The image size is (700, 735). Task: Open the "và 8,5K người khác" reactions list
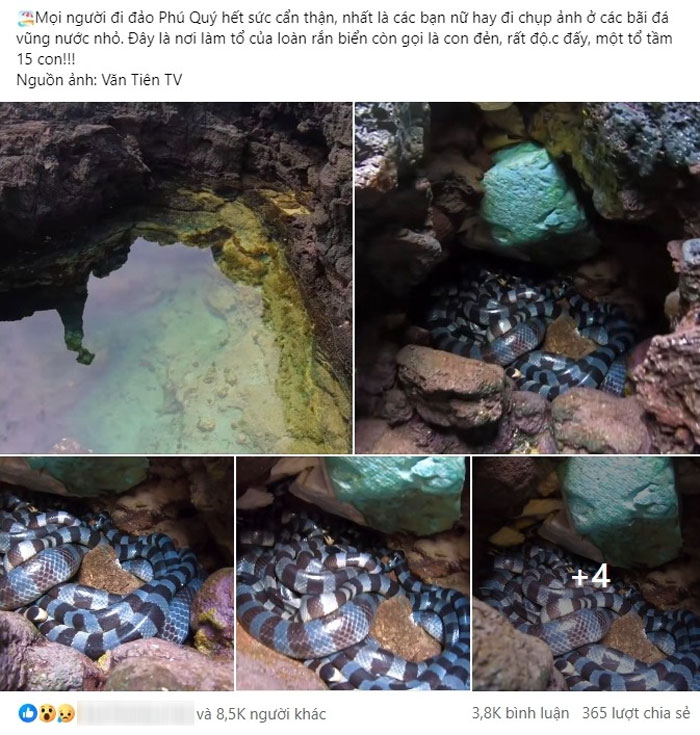(x=261, y=714)
